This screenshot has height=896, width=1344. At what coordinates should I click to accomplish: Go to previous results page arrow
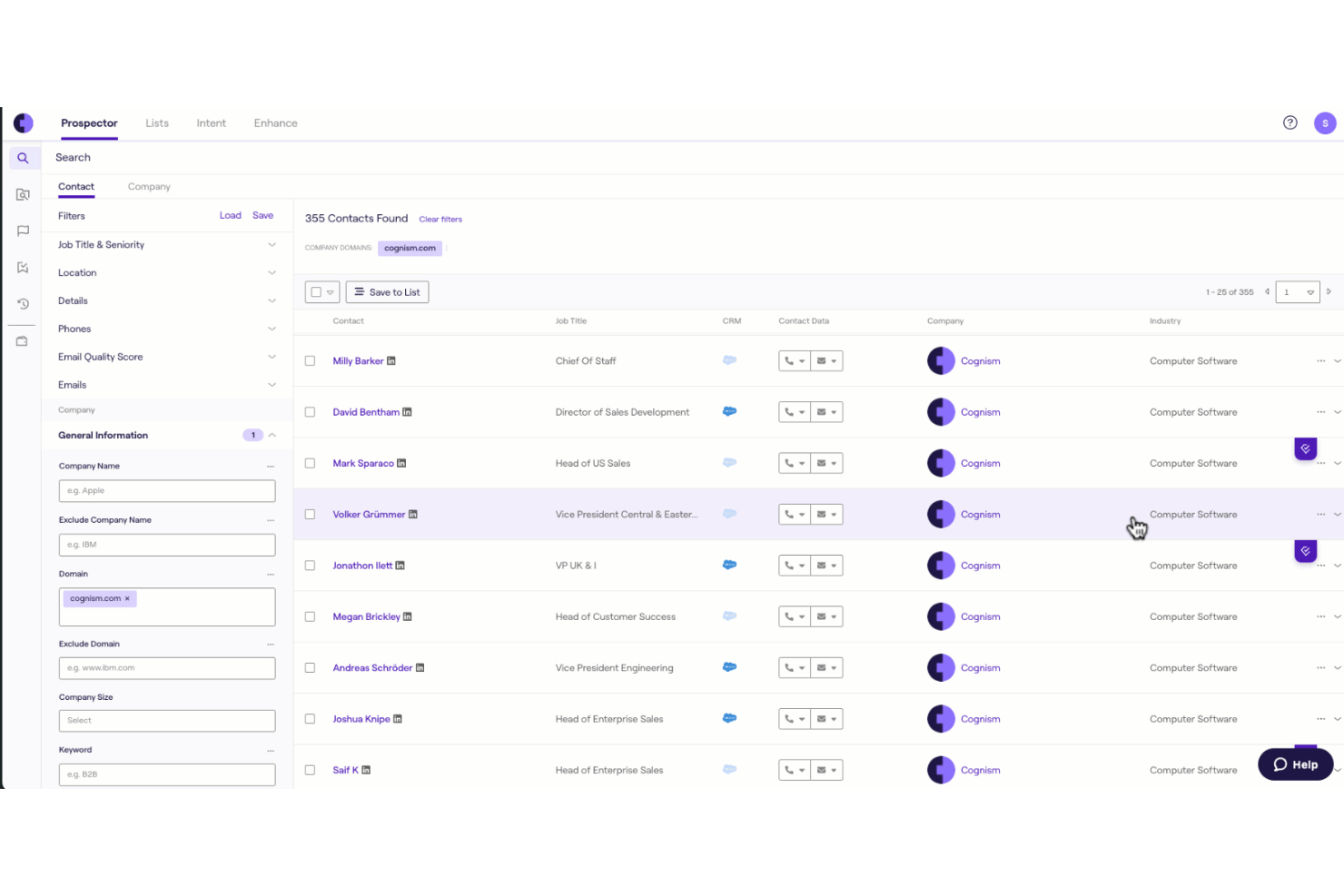(x=1267, y=291)
